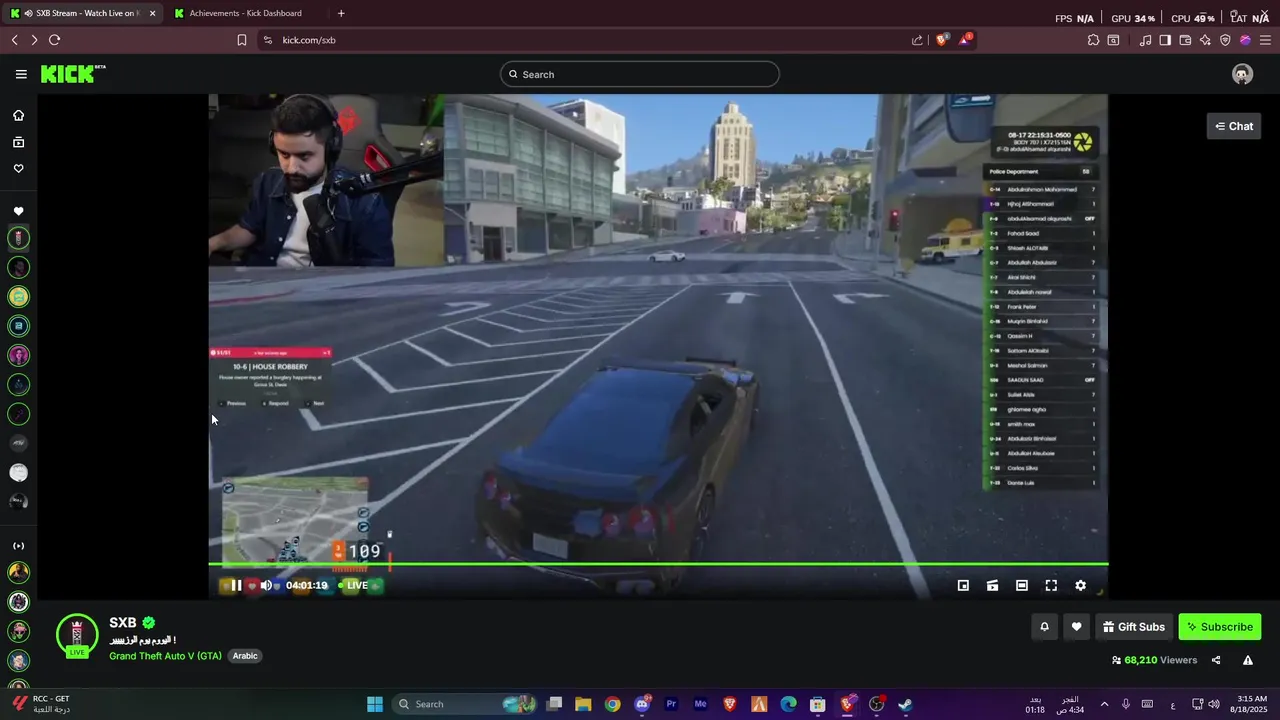Click the clip/cast icon in player
This screenshot has width=1280, height=720.
(992, 585)
